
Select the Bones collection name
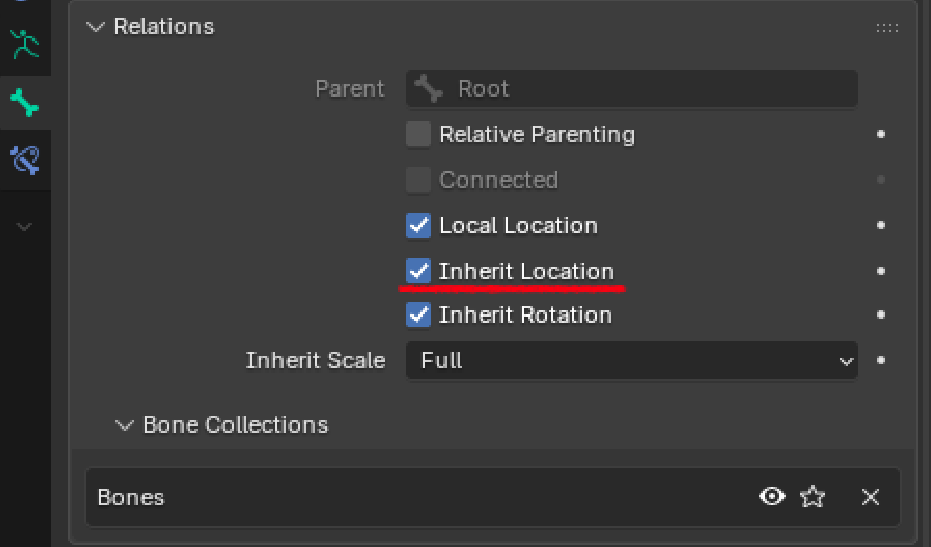(131, 498)
